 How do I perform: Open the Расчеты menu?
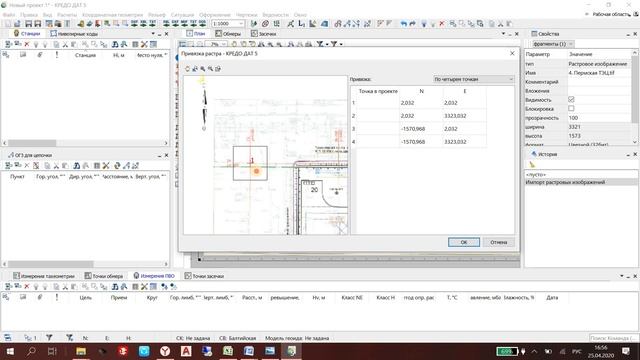[x=67, y=15]
